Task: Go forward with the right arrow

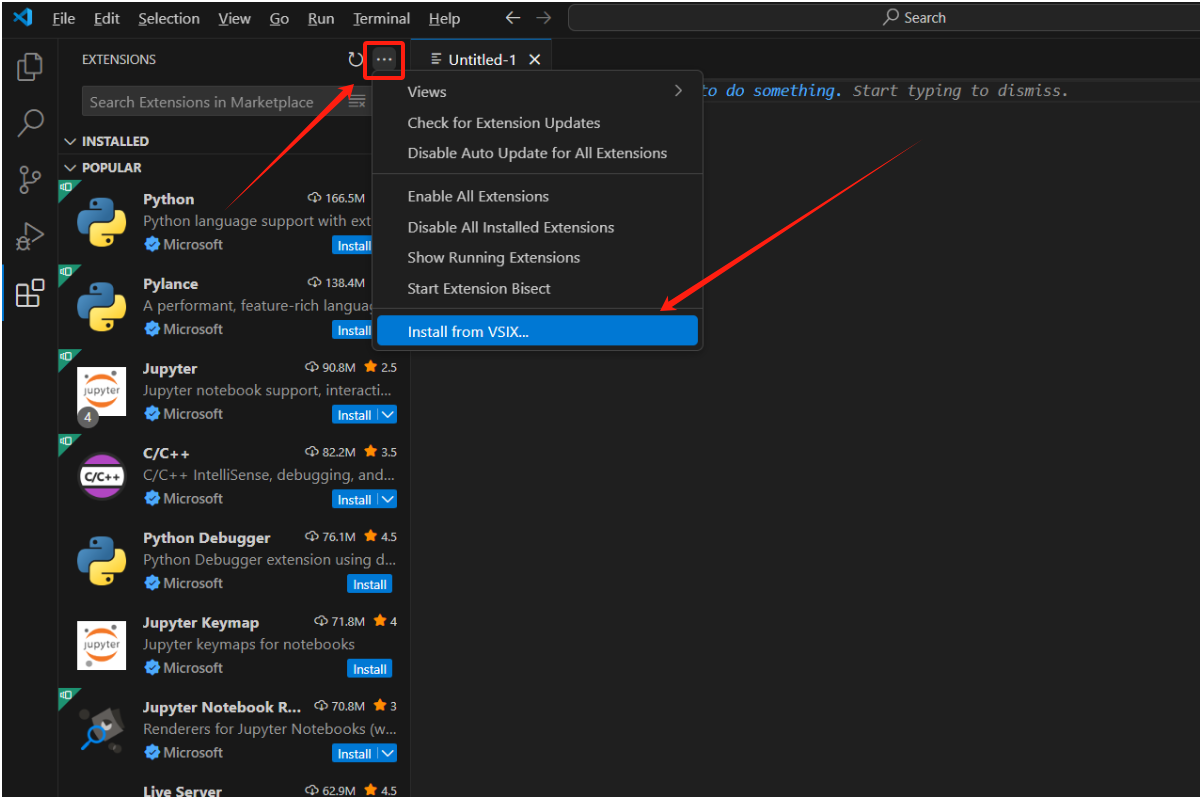Action: (x=543, y=18)
